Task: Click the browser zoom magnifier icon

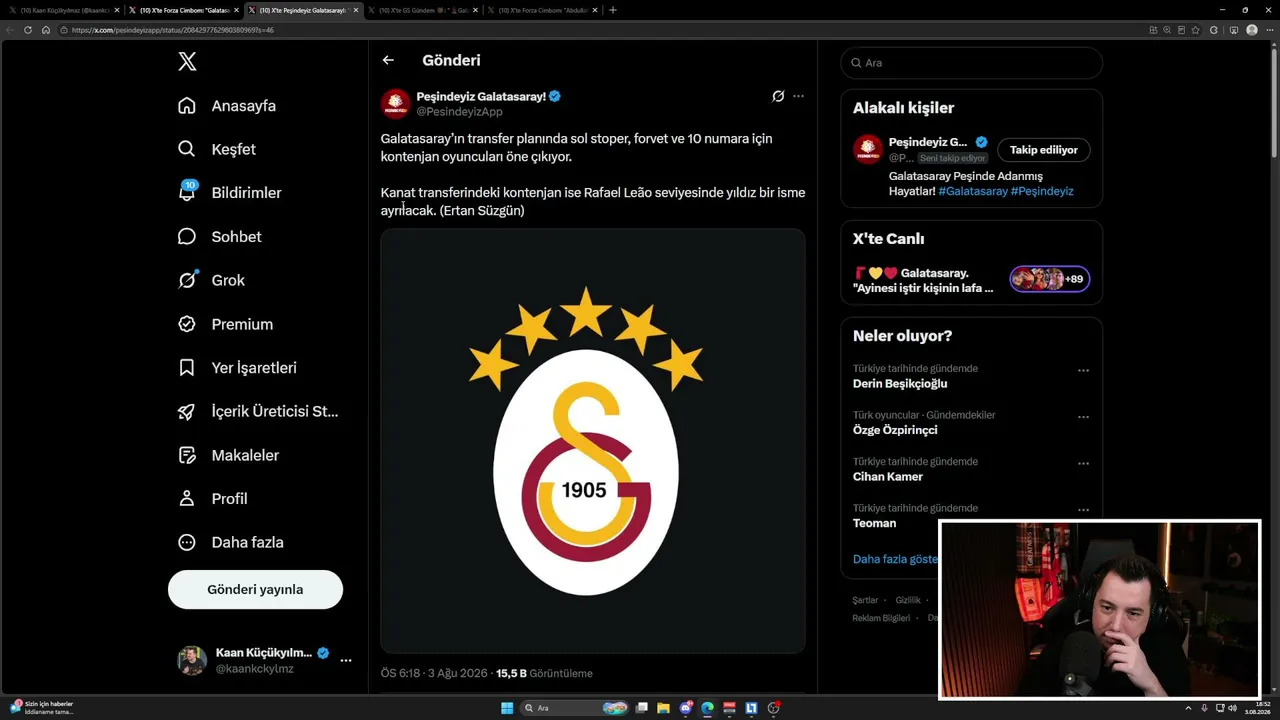Action: click(x=1168, y=30)
